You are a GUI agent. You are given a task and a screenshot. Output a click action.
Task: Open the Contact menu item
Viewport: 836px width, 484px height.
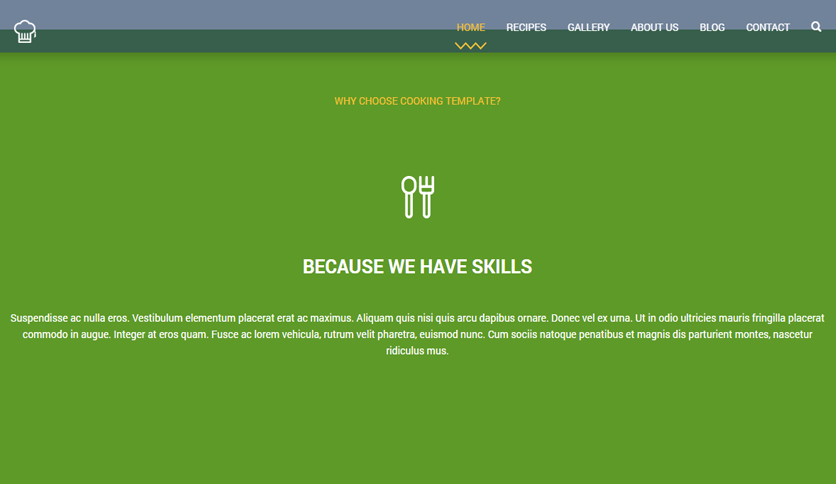click(768, 27)
